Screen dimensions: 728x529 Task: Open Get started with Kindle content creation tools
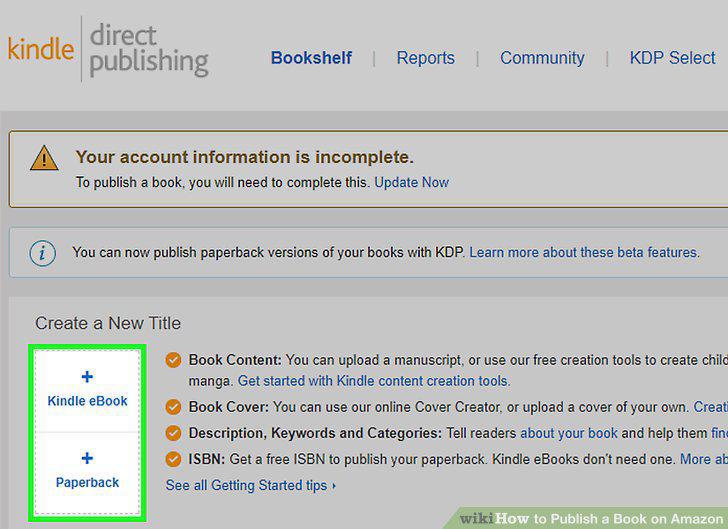click(374, 381)
